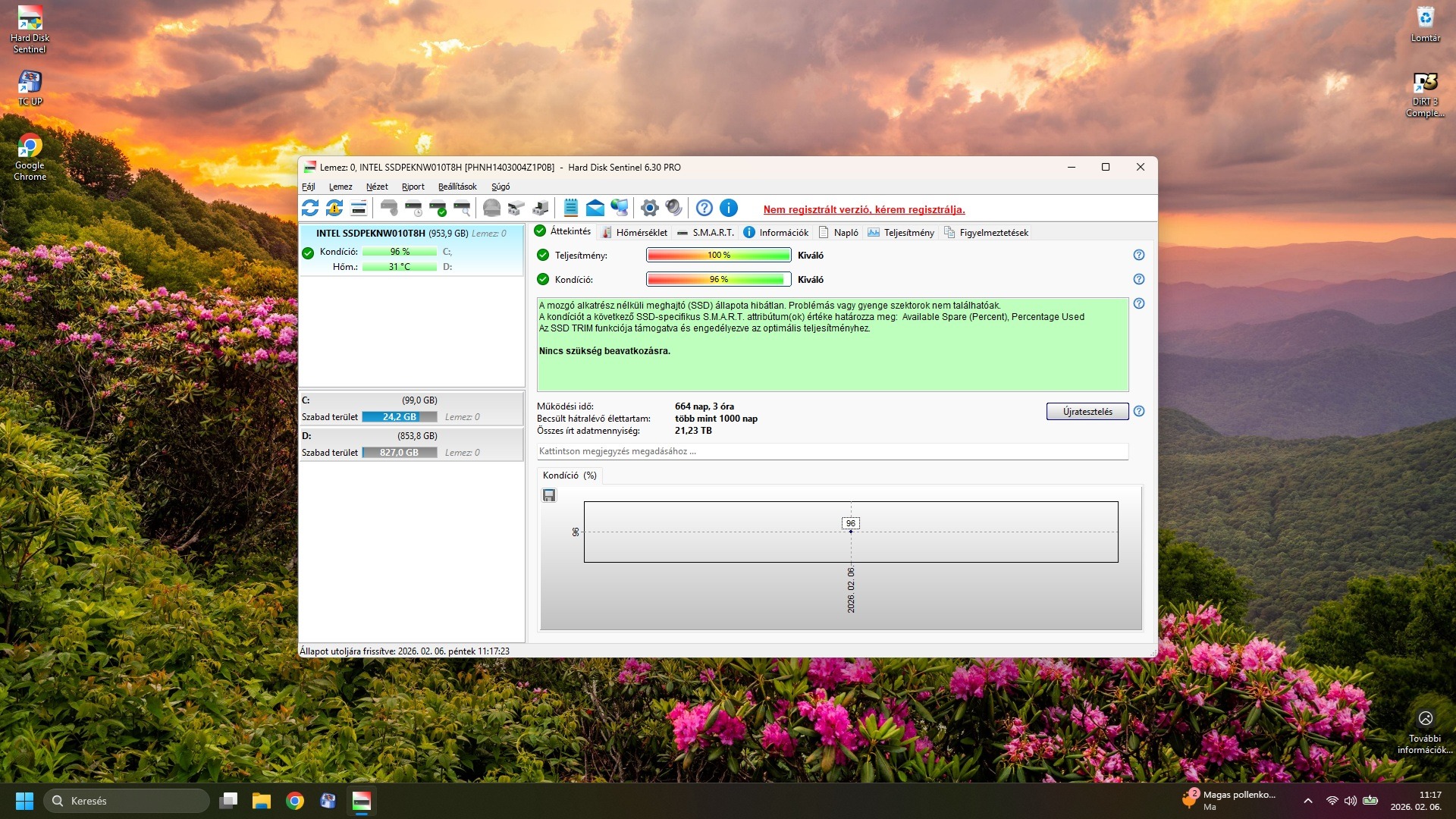
Task: Show hidden icons chevron in system tray
Action: click(1307, 801)
